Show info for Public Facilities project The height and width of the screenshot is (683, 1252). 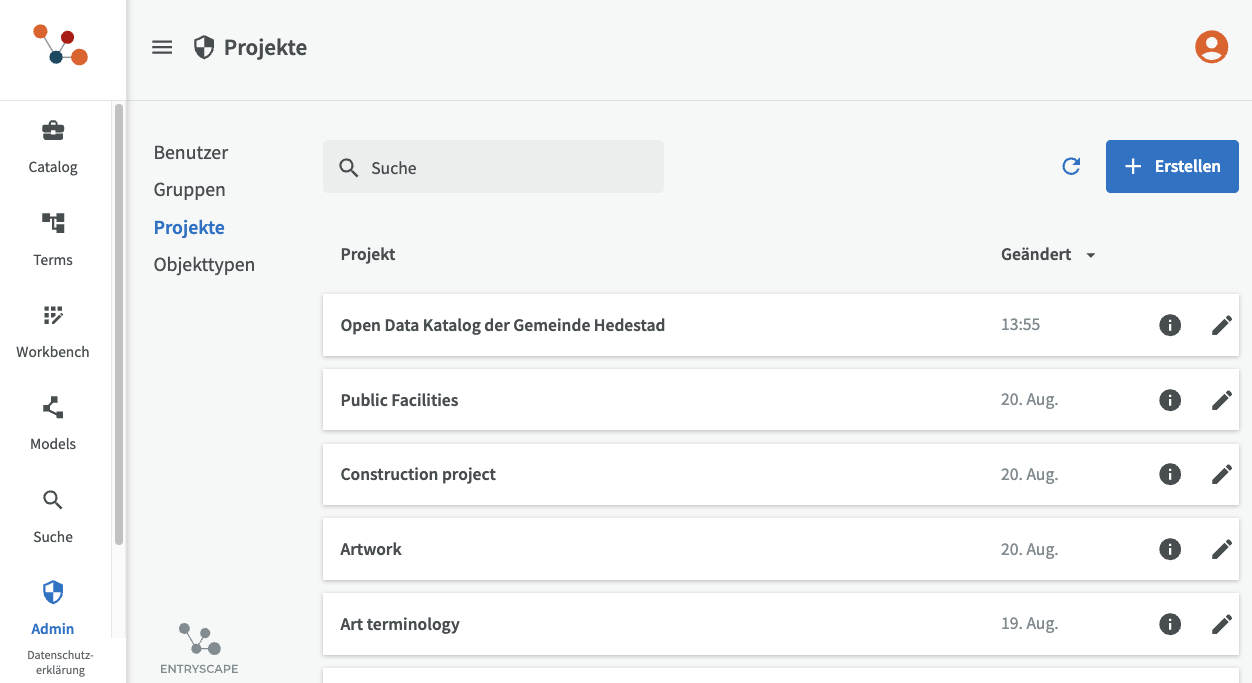1170,400
